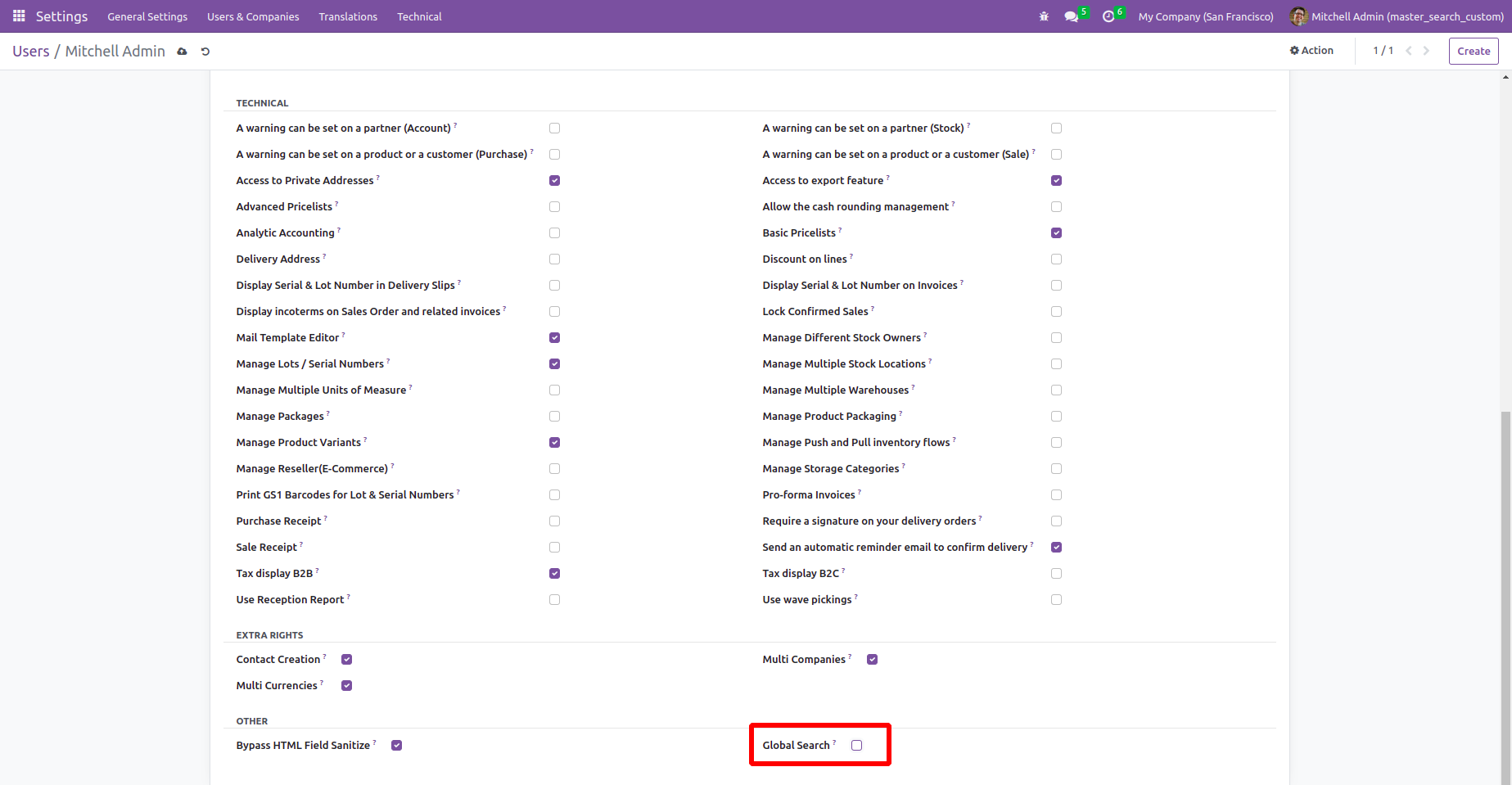The height and width of the screenshot is (785, 1512).
Task: Discard changes using the undo arrow icon
Action: 205,51
